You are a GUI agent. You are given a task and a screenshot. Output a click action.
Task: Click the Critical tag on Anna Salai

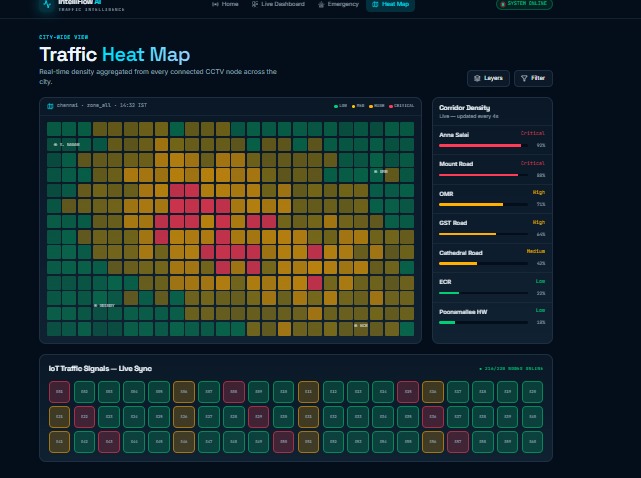click(x=533, y=133)
